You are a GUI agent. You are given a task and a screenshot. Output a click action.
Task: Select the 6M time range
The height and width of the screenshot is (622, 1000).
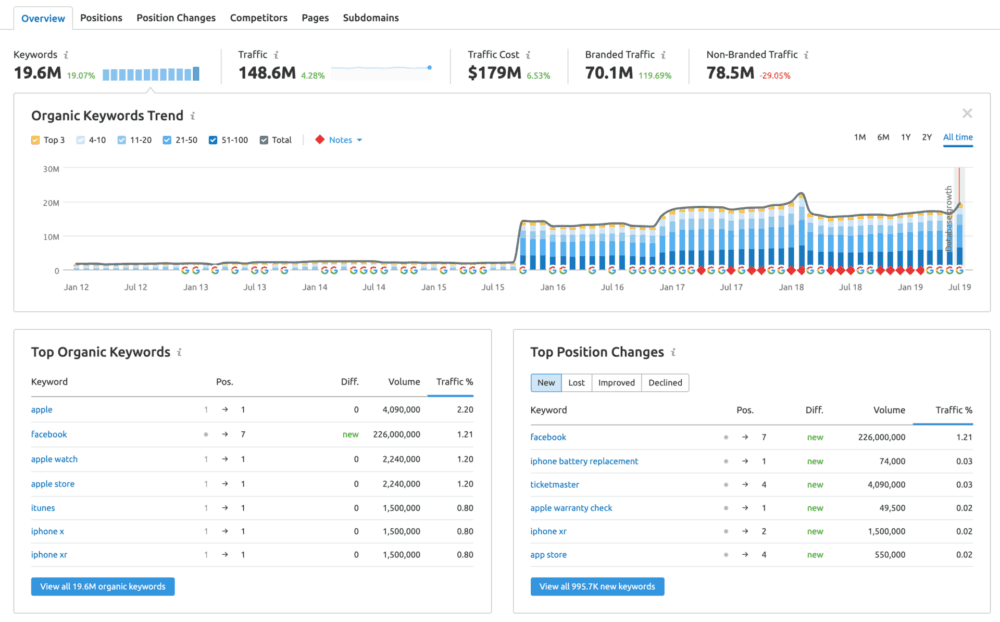tap(883, 137)
